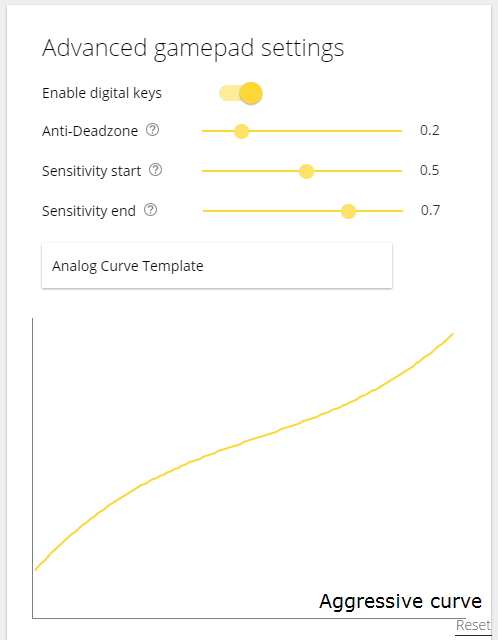498x640 pixels.
Task: Set Anti-Deadzone slider track to maximum end
Action: [x=401, y=131]
